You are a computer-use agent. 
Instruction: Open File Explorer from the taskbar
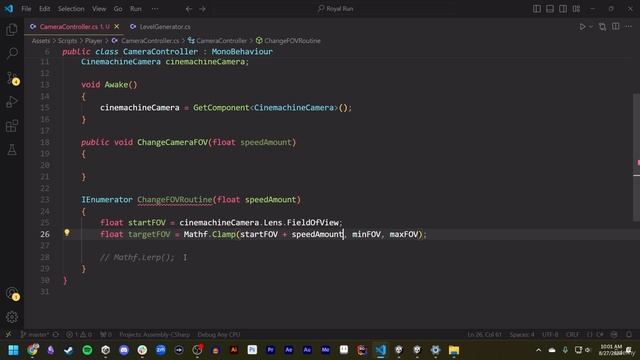click(x=453, y=350)
